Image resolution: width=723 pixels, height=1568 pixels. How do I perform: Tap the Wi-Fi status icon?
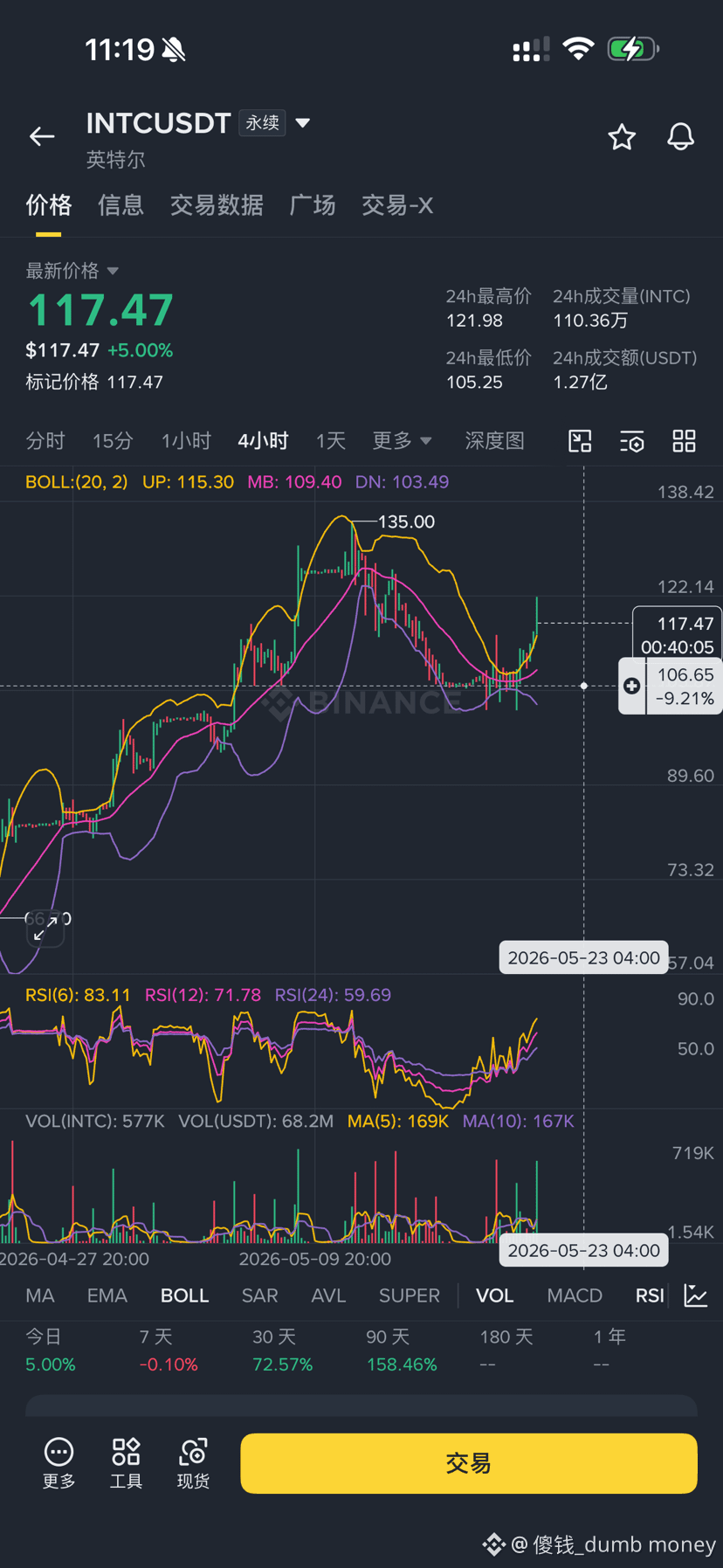click(x=578, y=49)
